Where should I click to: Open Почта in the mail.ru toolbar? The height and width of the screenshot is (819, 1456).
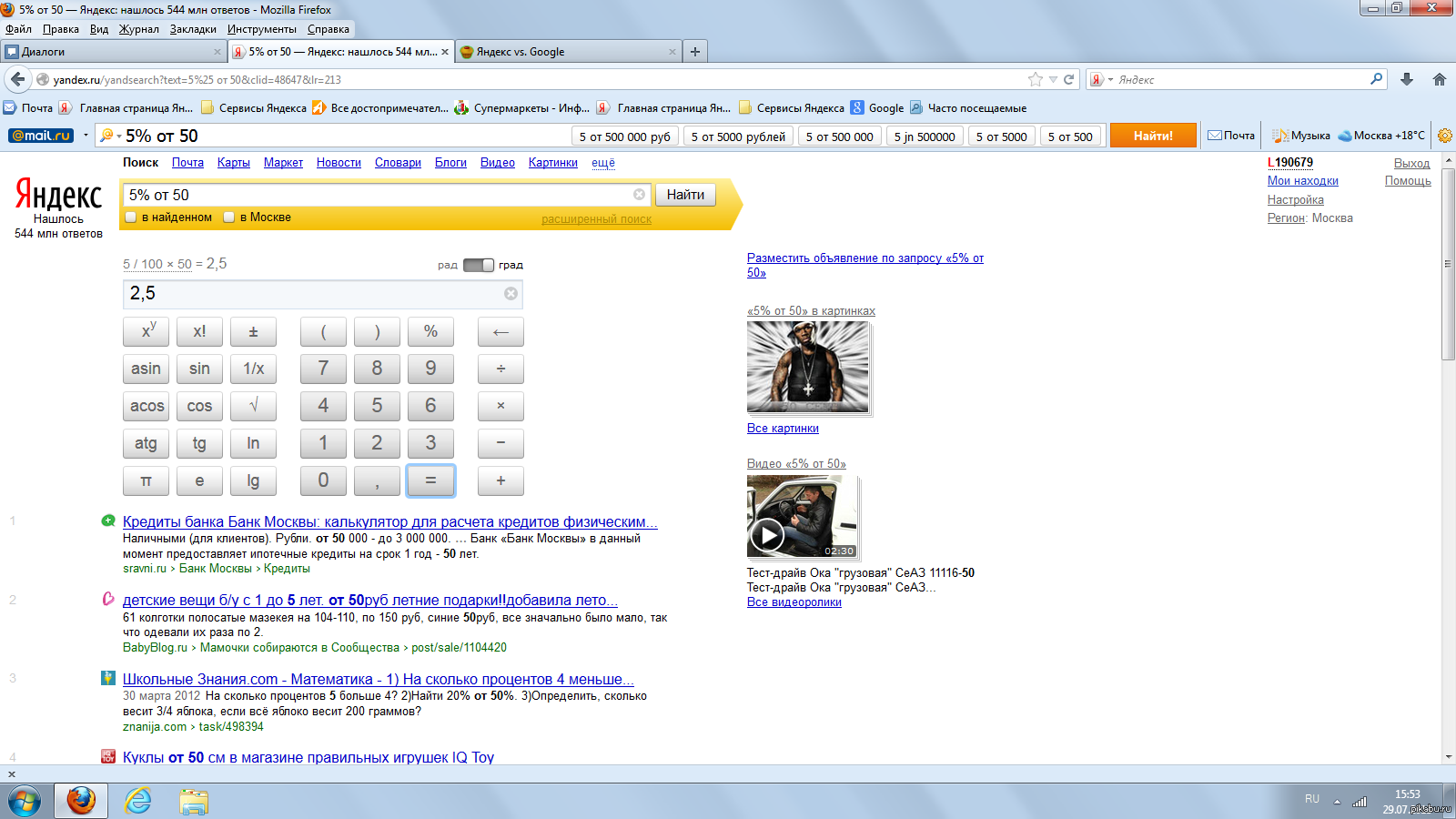pyautogui.click(x=1231, y=136)
